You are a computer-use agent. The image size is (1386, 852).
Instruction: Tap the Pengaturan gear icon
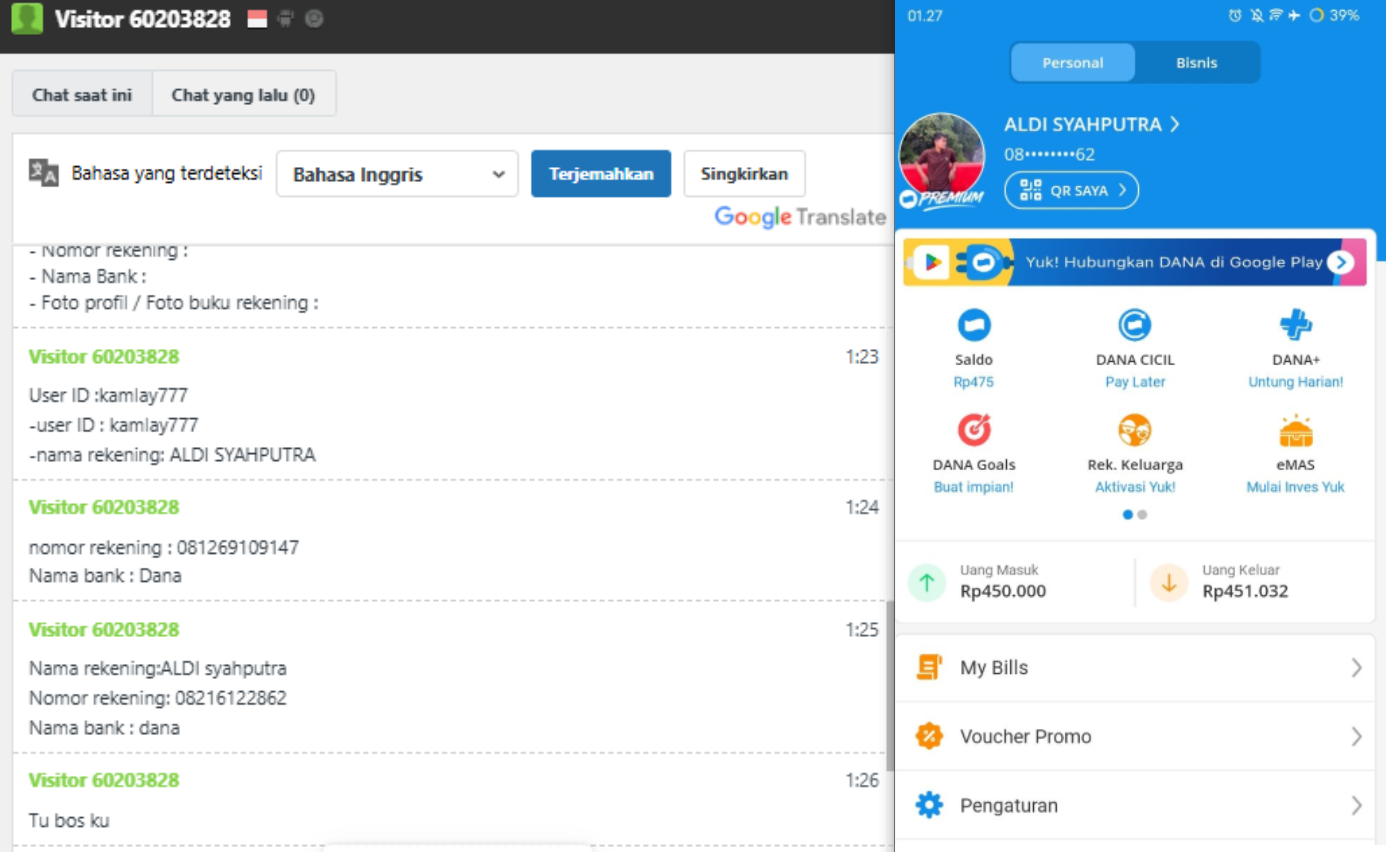(929, 805)
